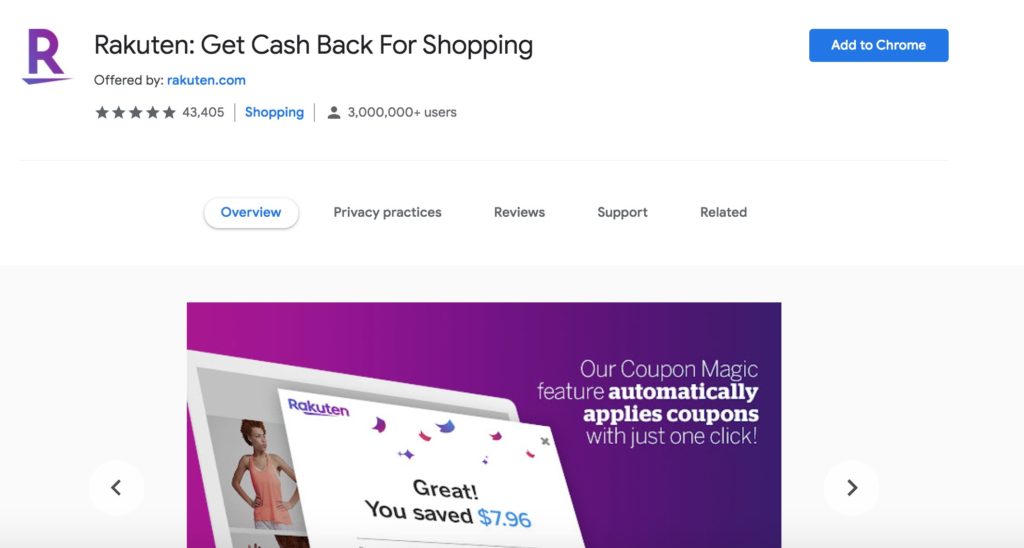Click the Rakuten logo inside the popup preview
This screenshot has height=548, width=1024.
(319, 408)
